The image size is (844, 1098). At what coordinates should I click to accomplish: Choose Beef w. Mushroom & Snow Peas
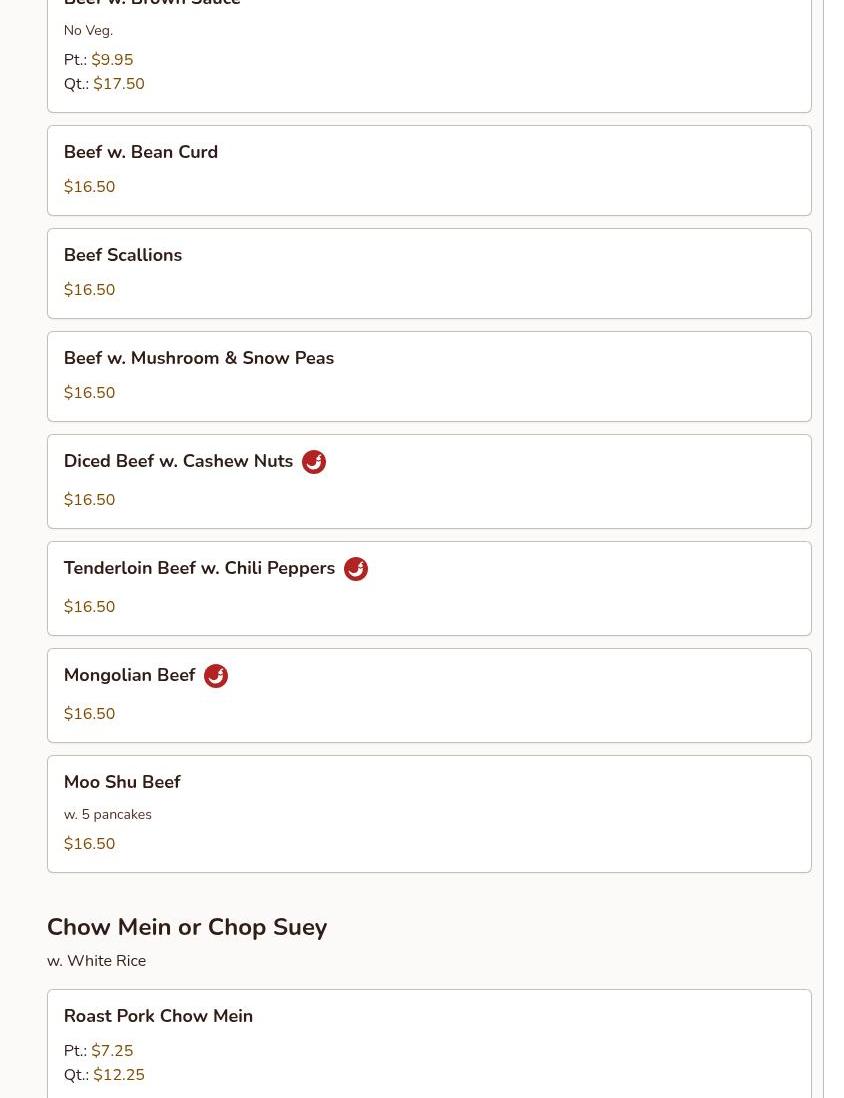(x=429, y=376)
